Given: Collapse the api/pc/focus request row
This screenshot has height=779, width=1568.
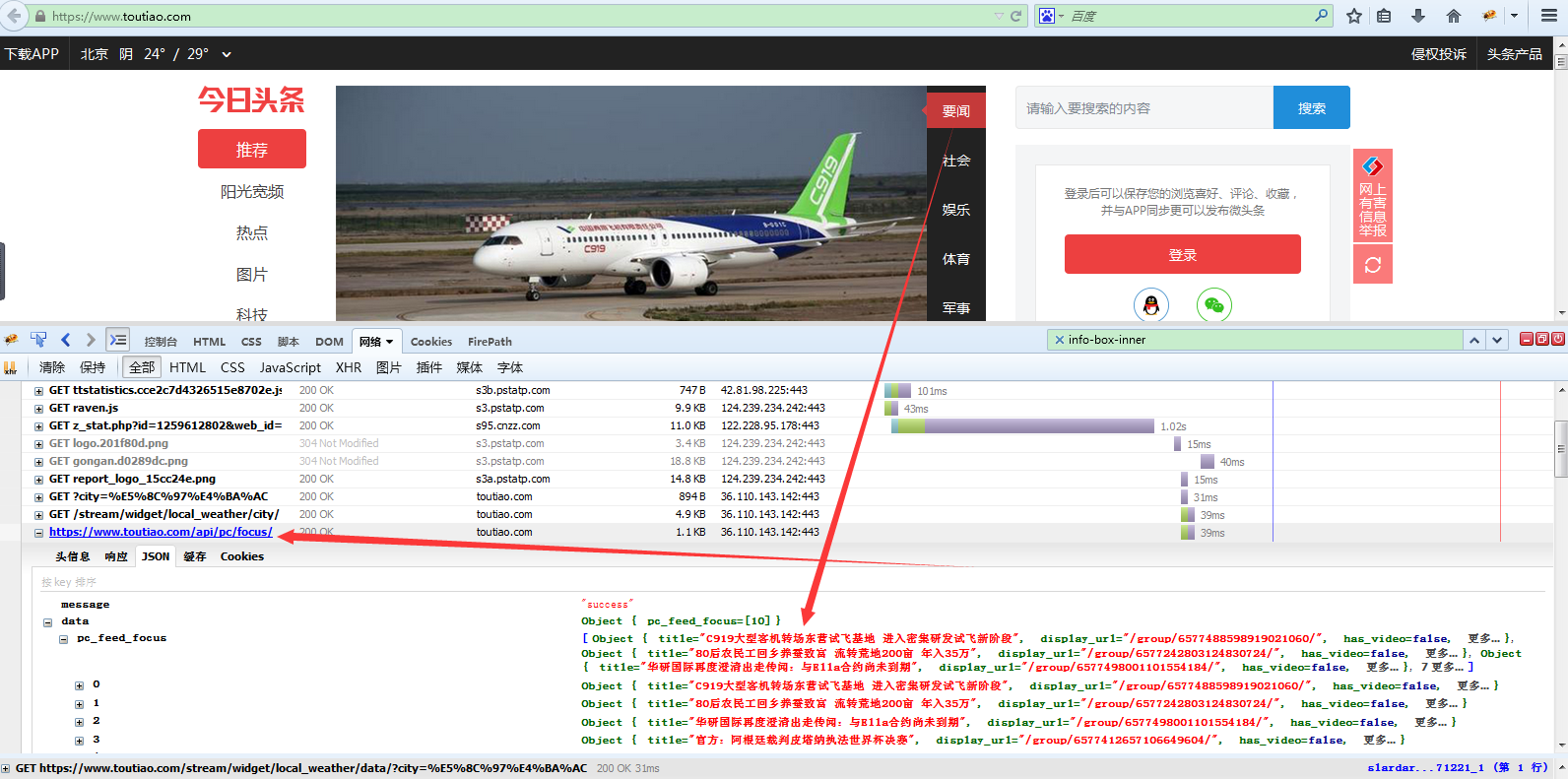Looking at the screenshot, I should point(38,533).
